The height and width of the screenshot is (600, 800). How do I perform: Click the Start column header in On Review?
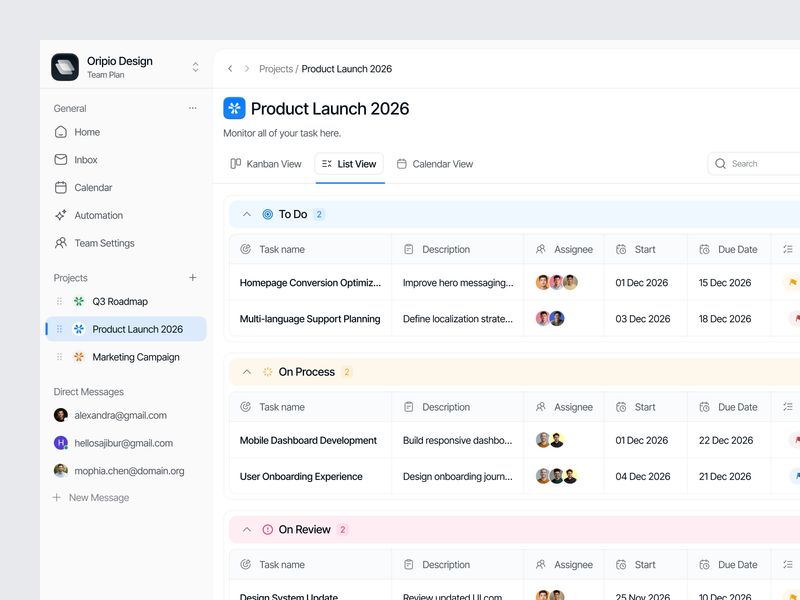click(x=645, y=565)
